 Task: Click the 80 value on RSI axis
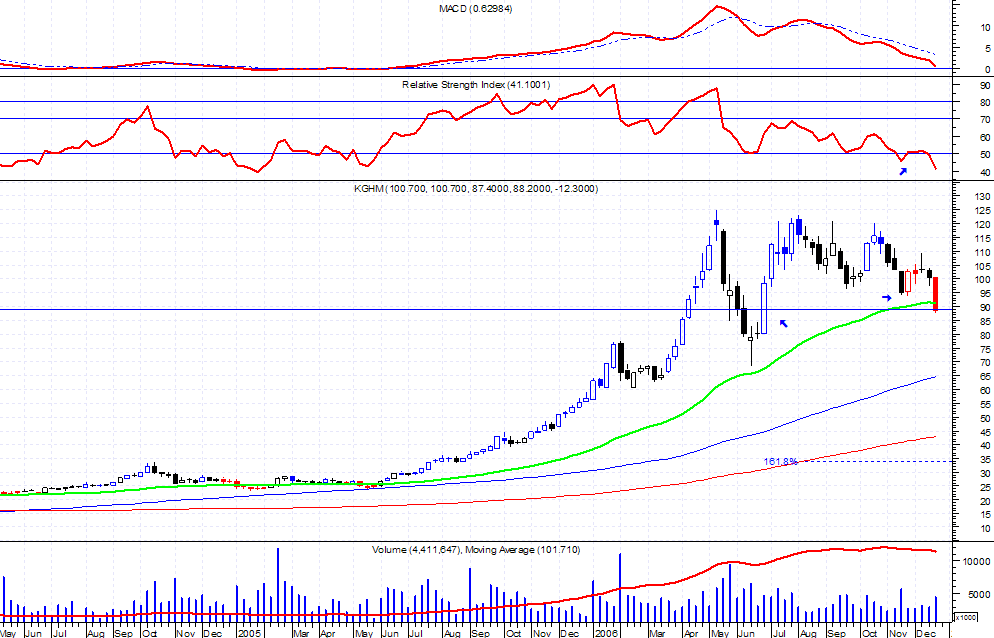point(985,103)
